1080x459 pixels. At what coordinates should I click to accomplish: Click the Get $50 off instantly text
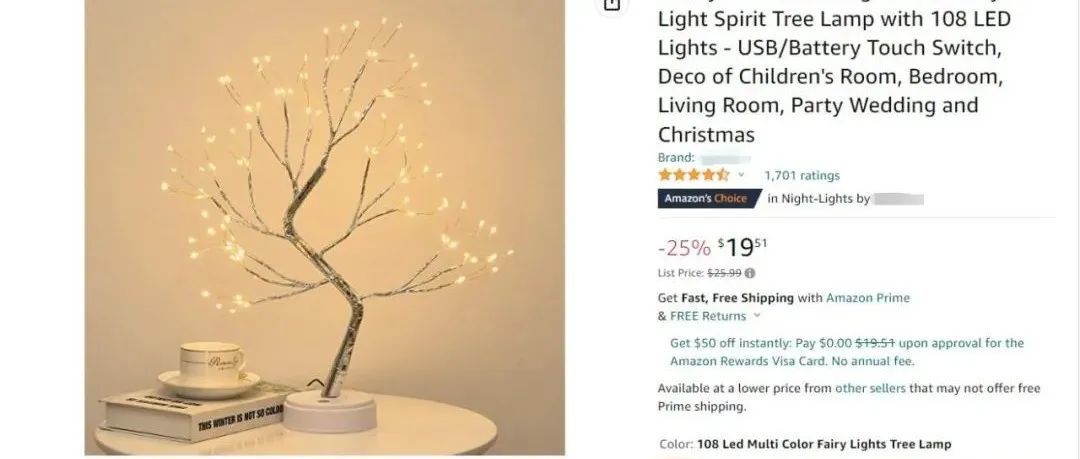click(x=731, y=343)
